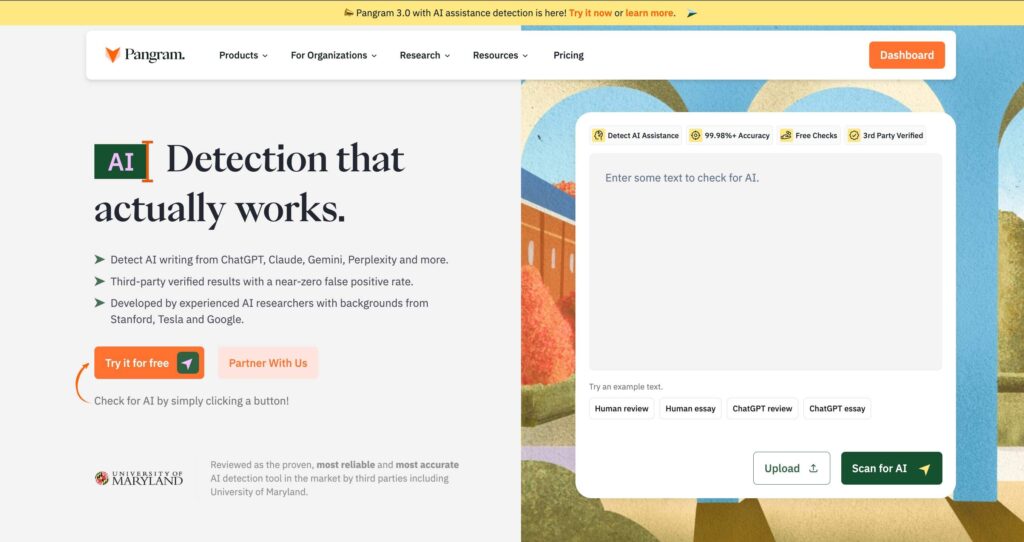Load the ChatGPT essay example text
The image size is (1024, 542).
(837, 408)
